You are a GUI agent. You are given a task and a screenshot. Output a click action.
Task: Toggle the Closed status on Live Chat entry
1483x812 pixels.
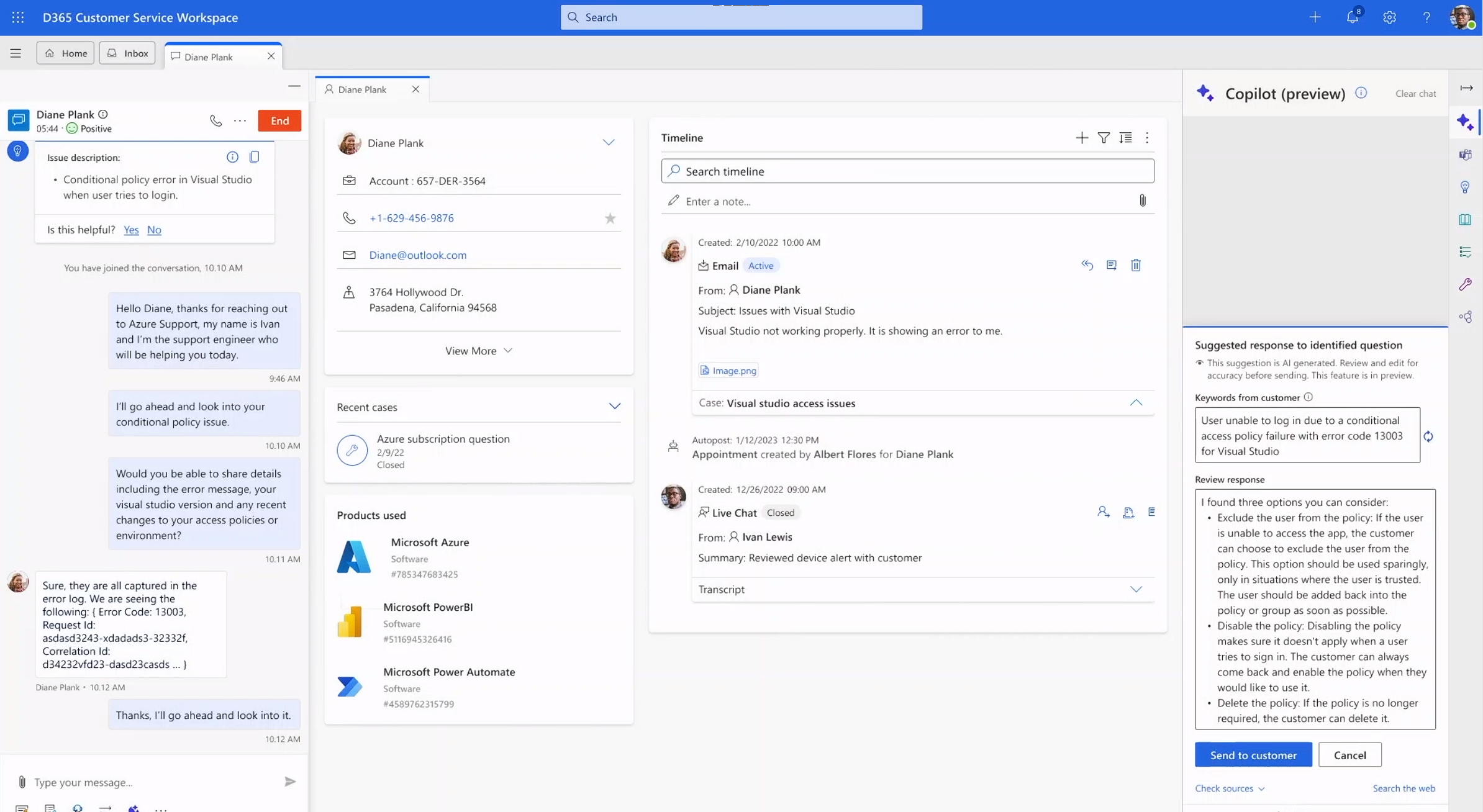pos(780,512)
